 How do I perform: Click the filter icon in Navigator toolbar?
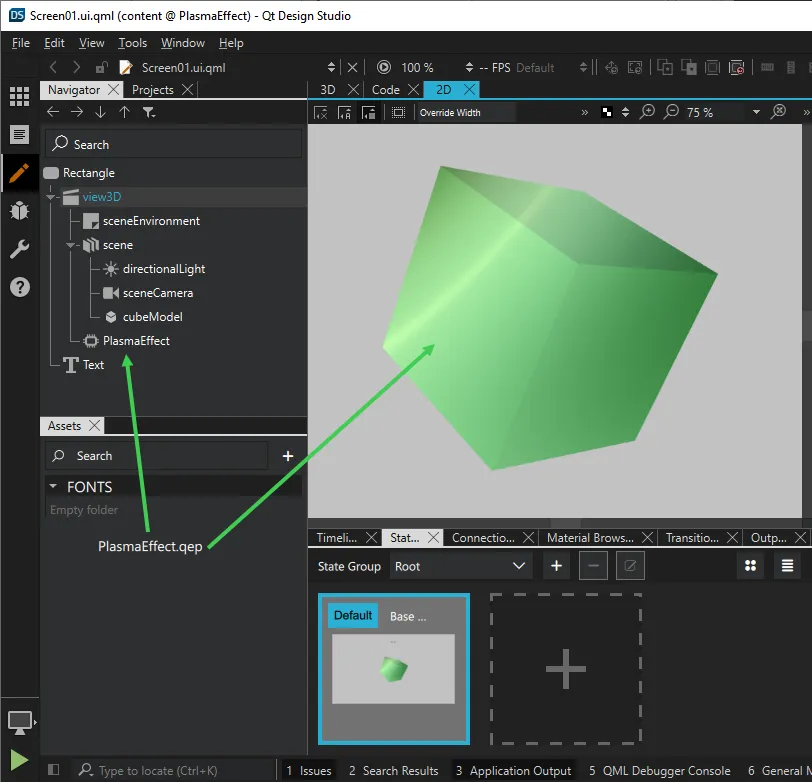pyautogui.click(x=149, y=113)
